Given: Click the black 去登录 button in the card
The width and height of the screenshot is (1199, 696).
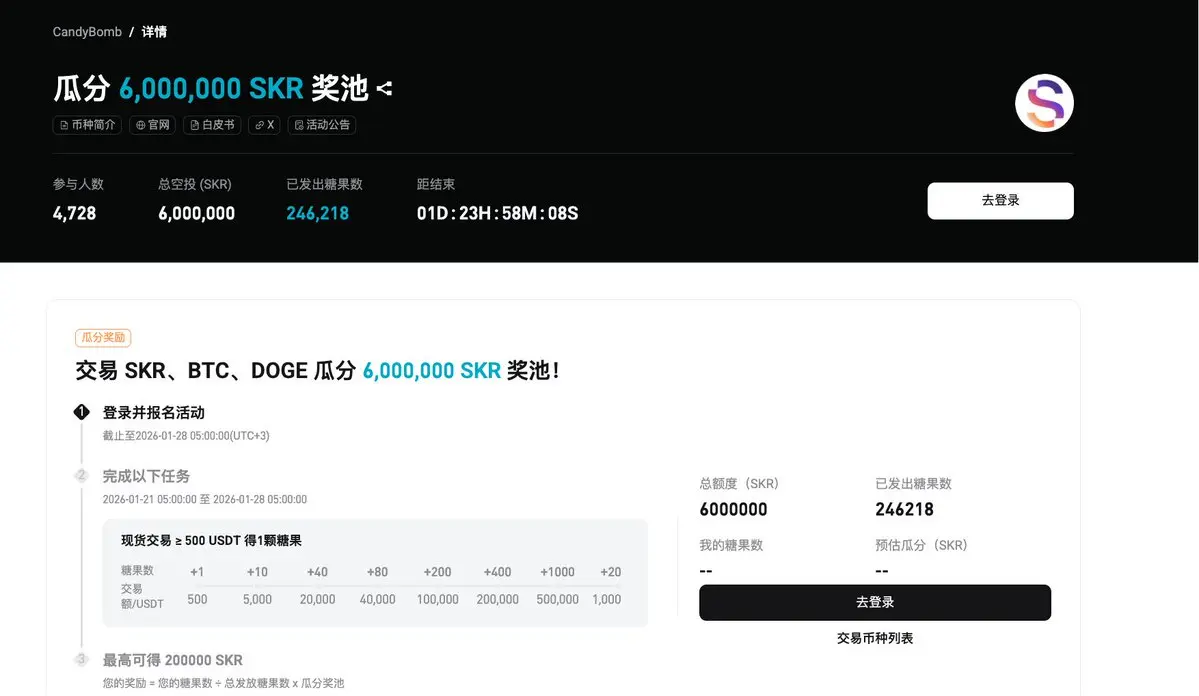Looking at the screenshot, I should click(875, 602).
